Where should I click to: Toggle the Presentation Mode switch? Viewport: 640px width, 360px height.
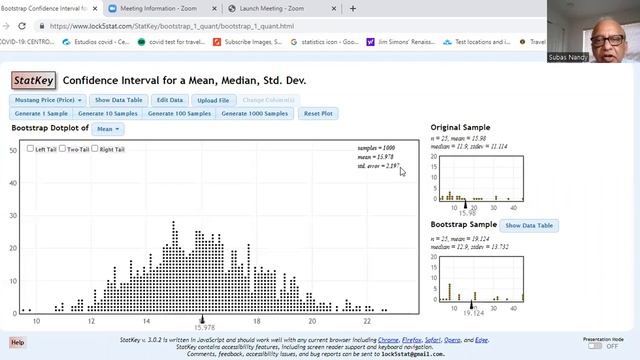coord(595,346)
